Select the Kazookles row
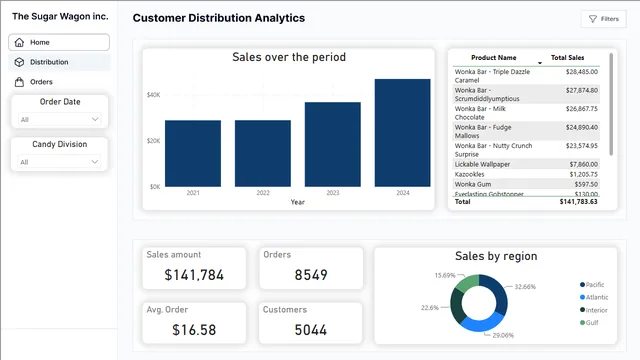 (526, 174)
